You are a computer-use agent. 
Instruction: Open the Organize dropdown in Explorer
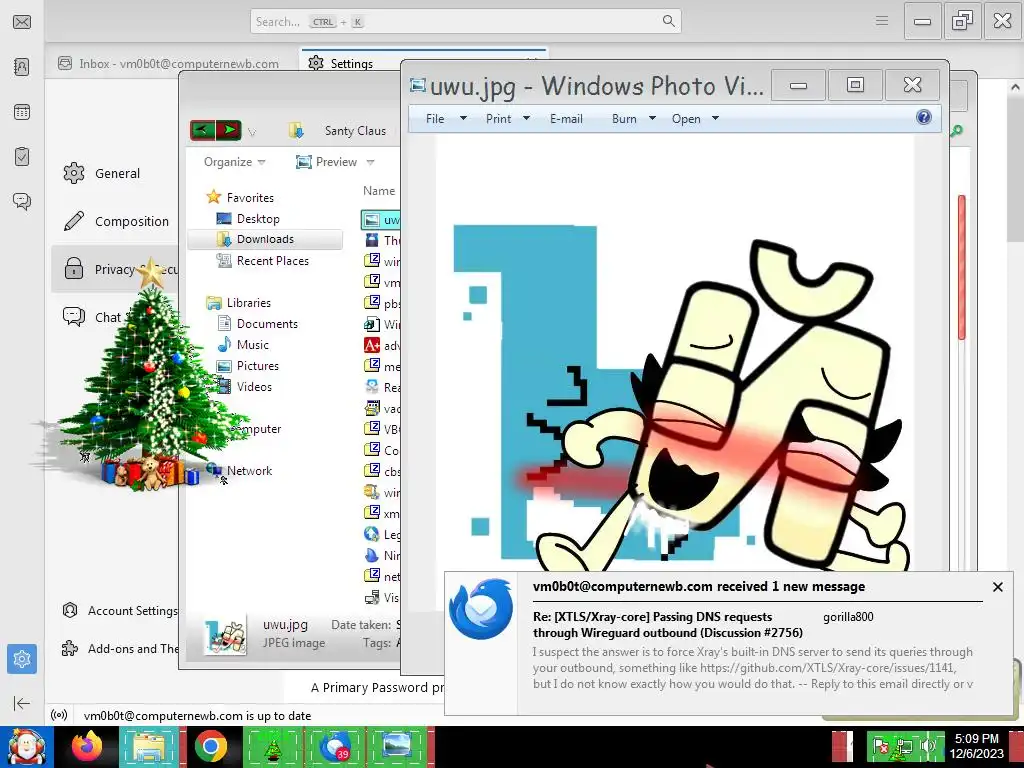click(234, 162)
